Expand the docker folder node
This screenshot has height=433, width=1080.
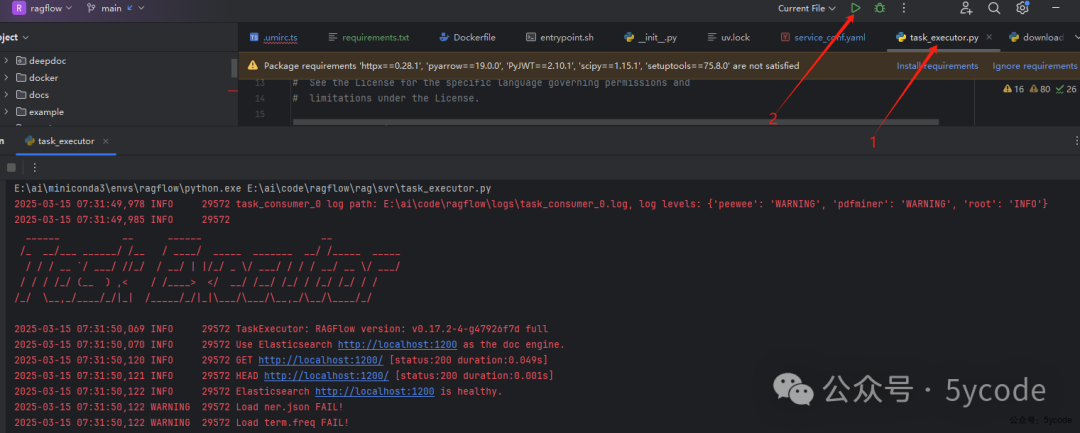7,77
